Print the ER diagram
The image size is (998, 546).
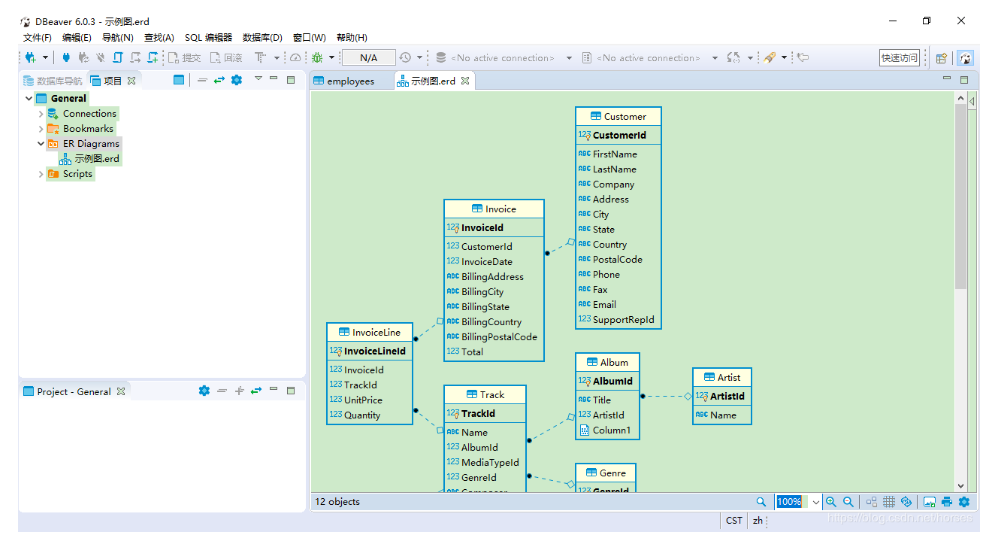point(947,502)
